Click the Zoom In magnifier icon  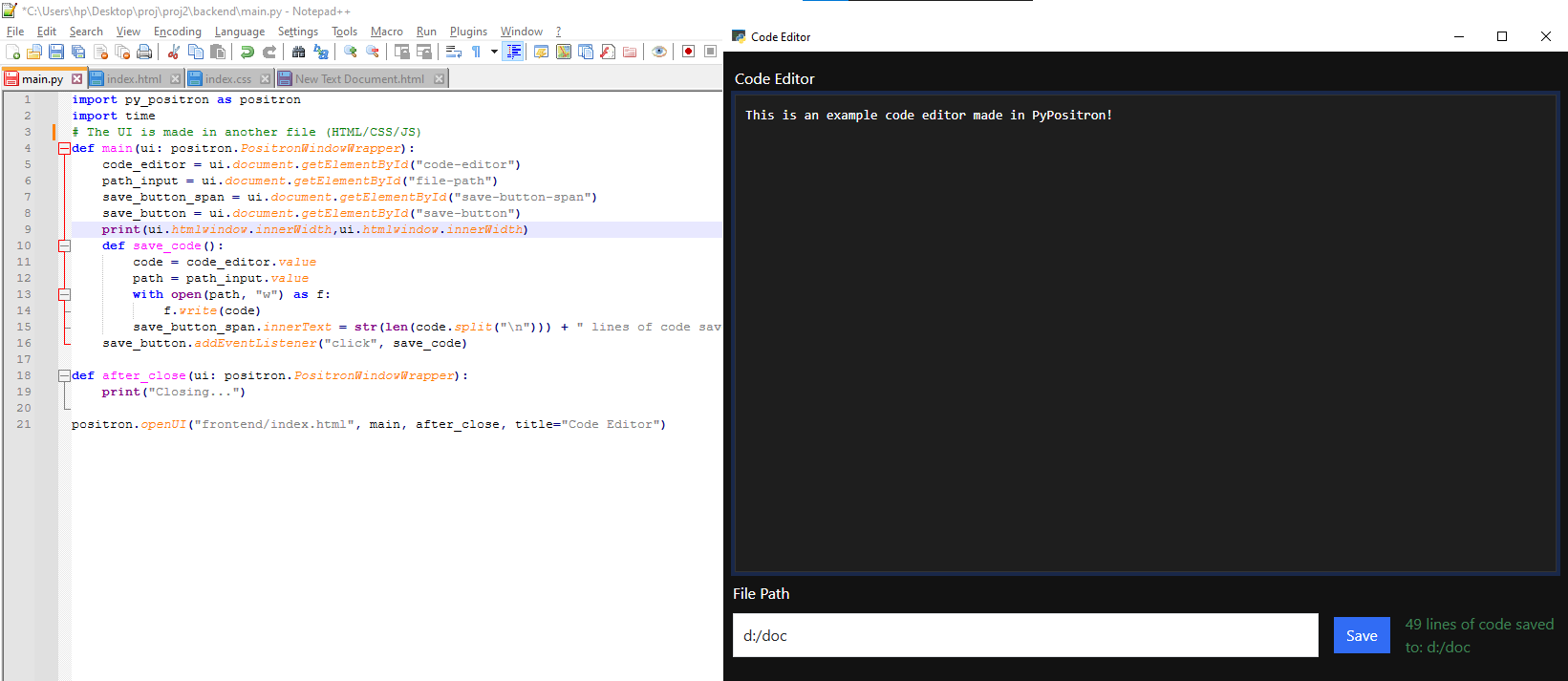point(351,52)
